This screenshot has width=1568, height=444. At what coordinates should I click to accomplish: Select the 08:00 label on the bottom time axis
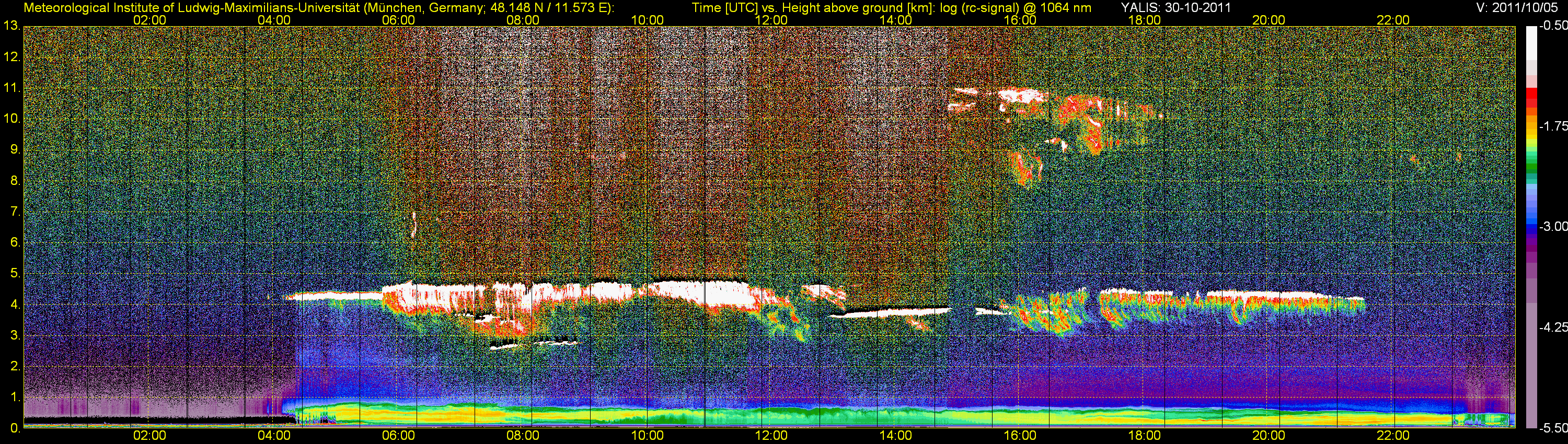[x=523, y=436]
